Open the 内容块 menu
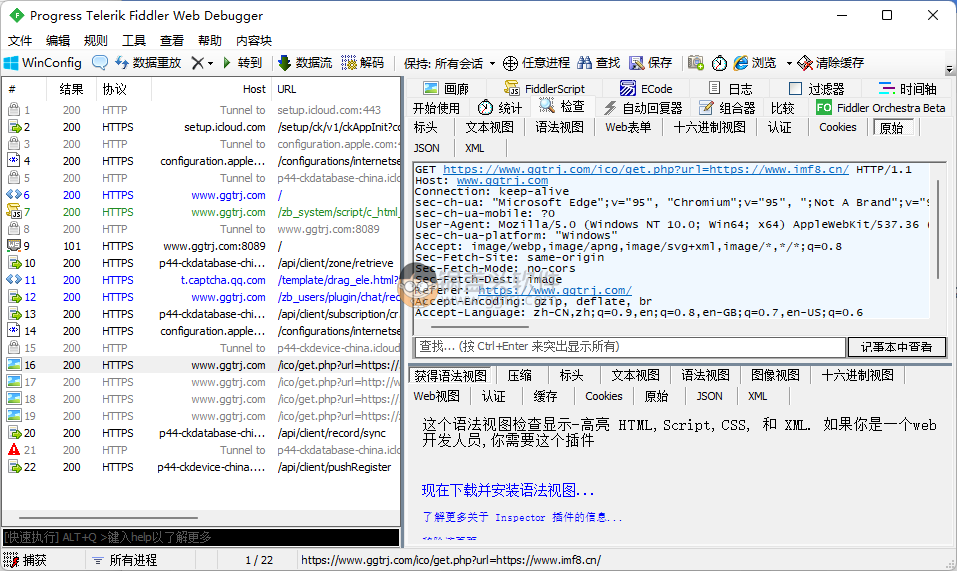 (254, 41)
